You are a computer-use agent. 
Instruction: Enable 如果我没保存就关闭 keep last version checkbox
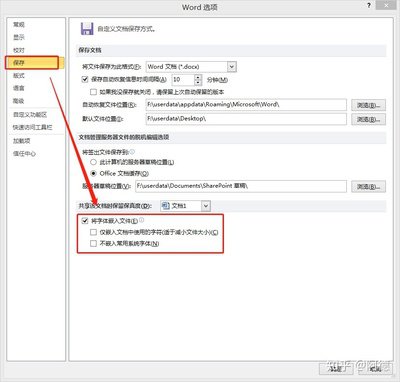coord(93,92)
